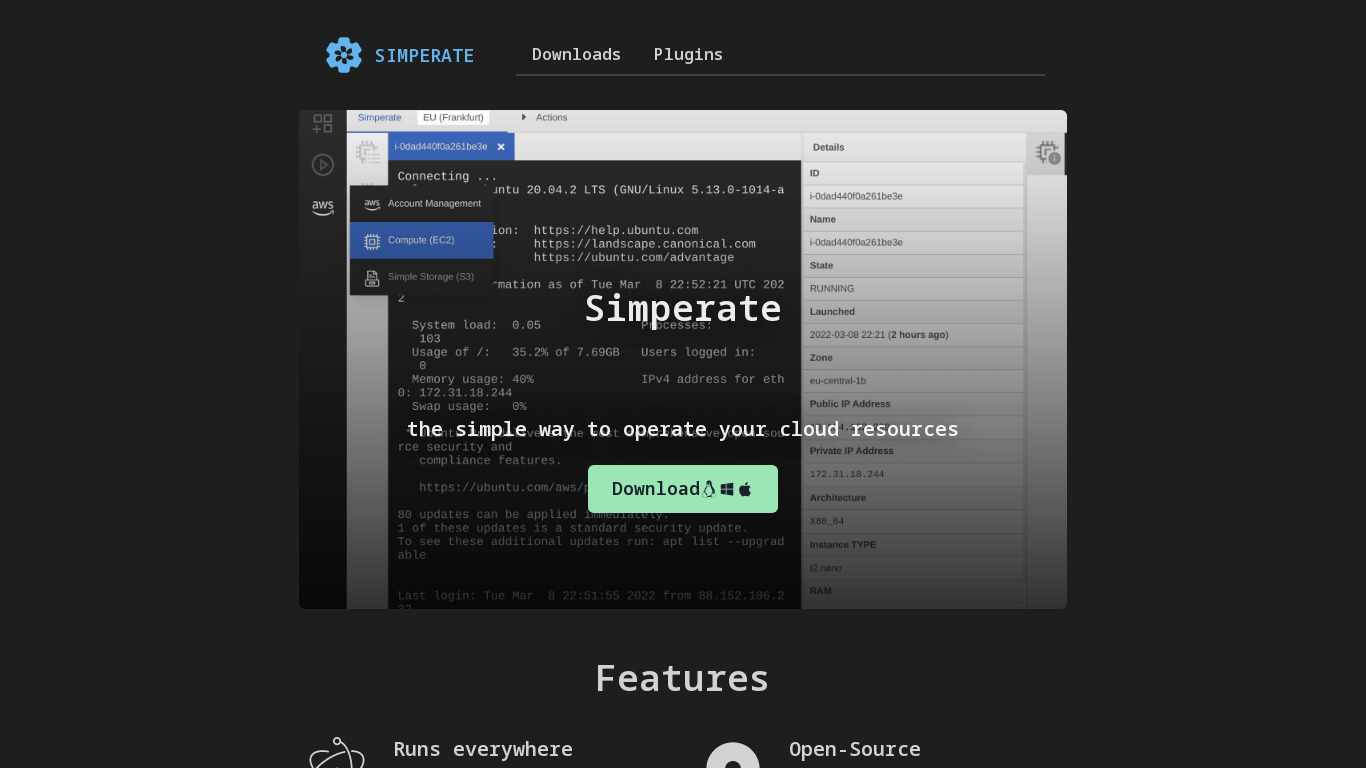Click the https://landscape.canonical.com terminal link
Image resolution: width=1366 pixels, height=768 pixels.
pyautogui.click(x=645, y=244)
